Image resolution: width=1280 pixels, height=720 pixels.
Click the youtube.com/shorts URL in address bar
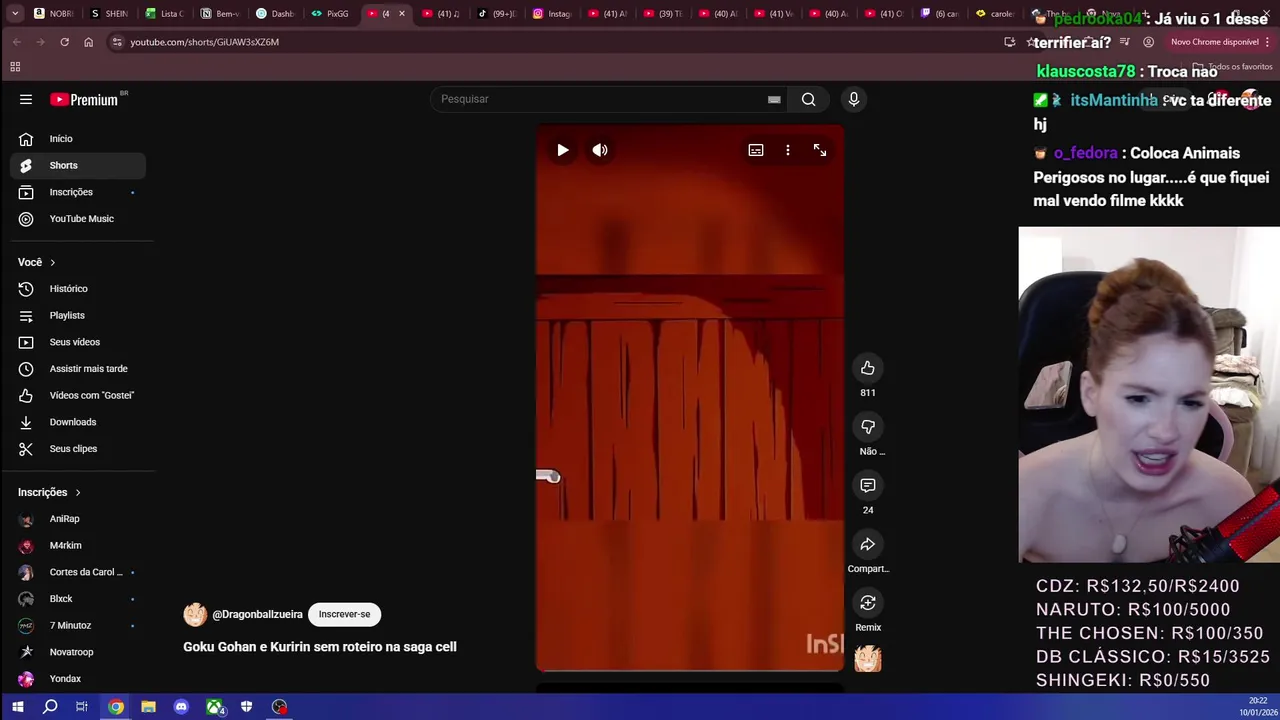point(204,42)
